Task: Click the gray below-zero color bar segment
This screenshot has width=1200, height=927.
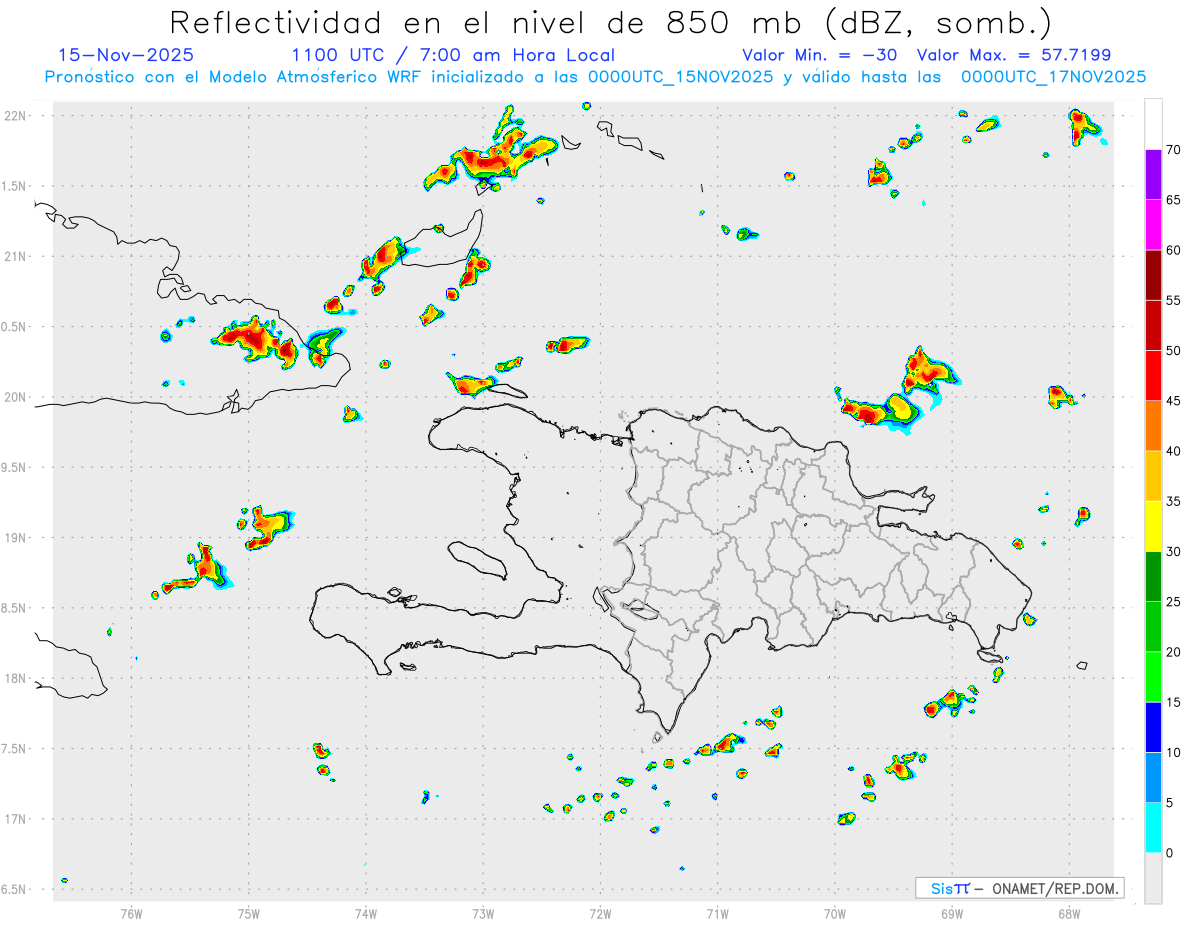Action: [x=1153, y=878]
